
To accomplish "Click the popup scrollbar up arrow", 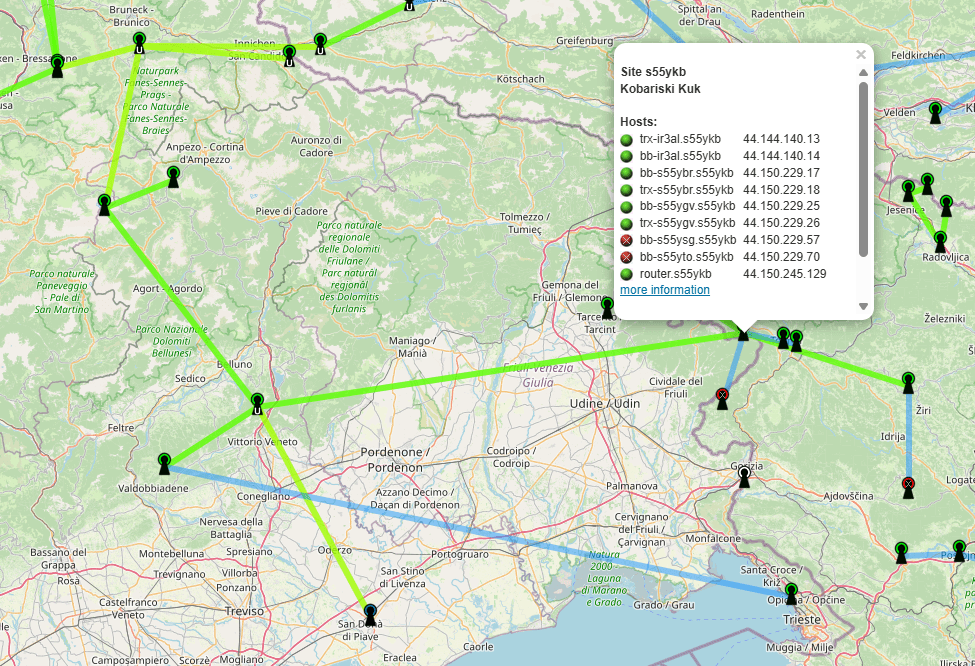I will [864, 72].
